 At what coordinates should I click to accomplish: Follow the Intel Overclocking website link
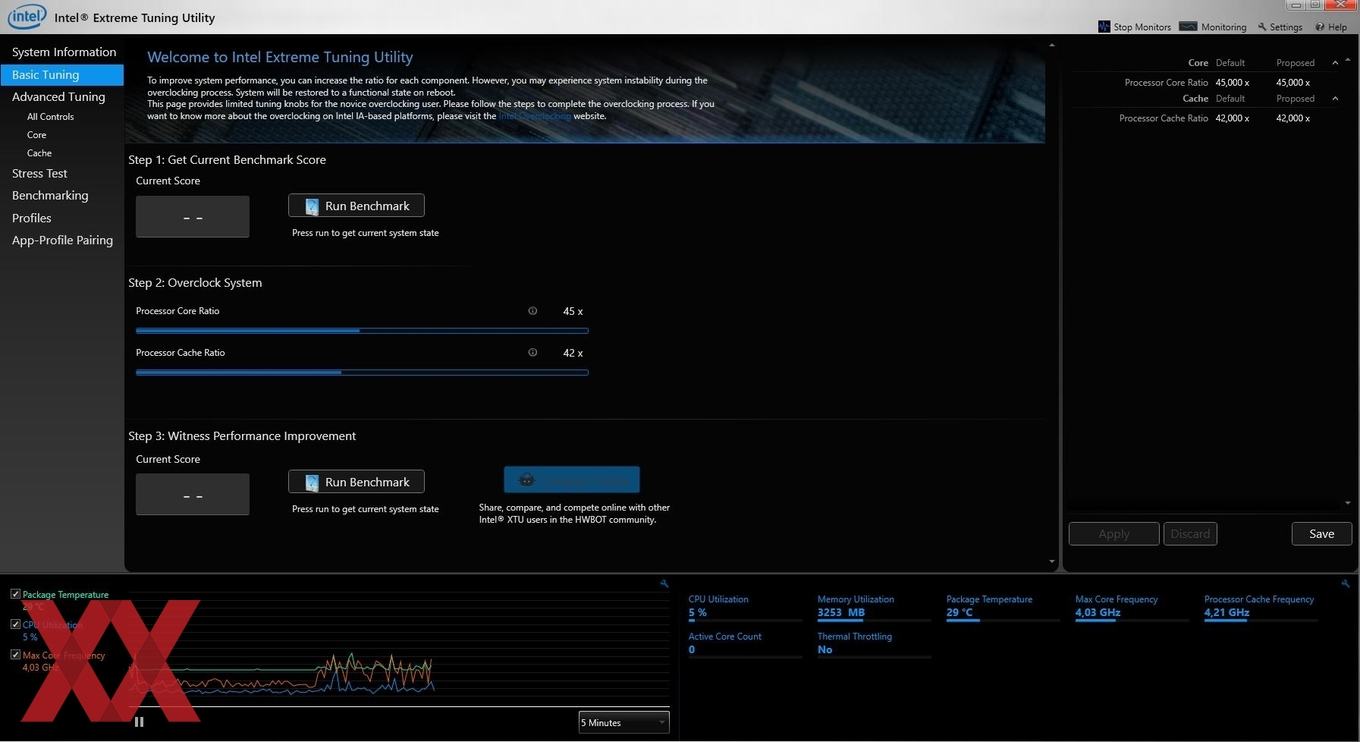click(x=535, y=116)
